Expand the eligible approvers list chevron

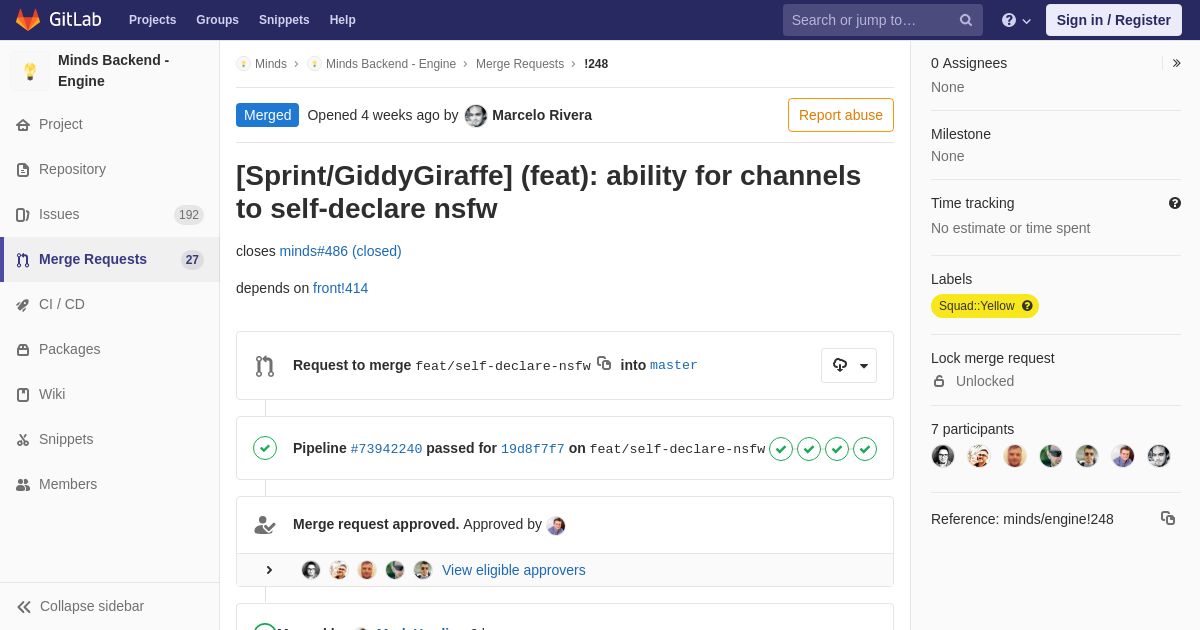pos(269,570)
